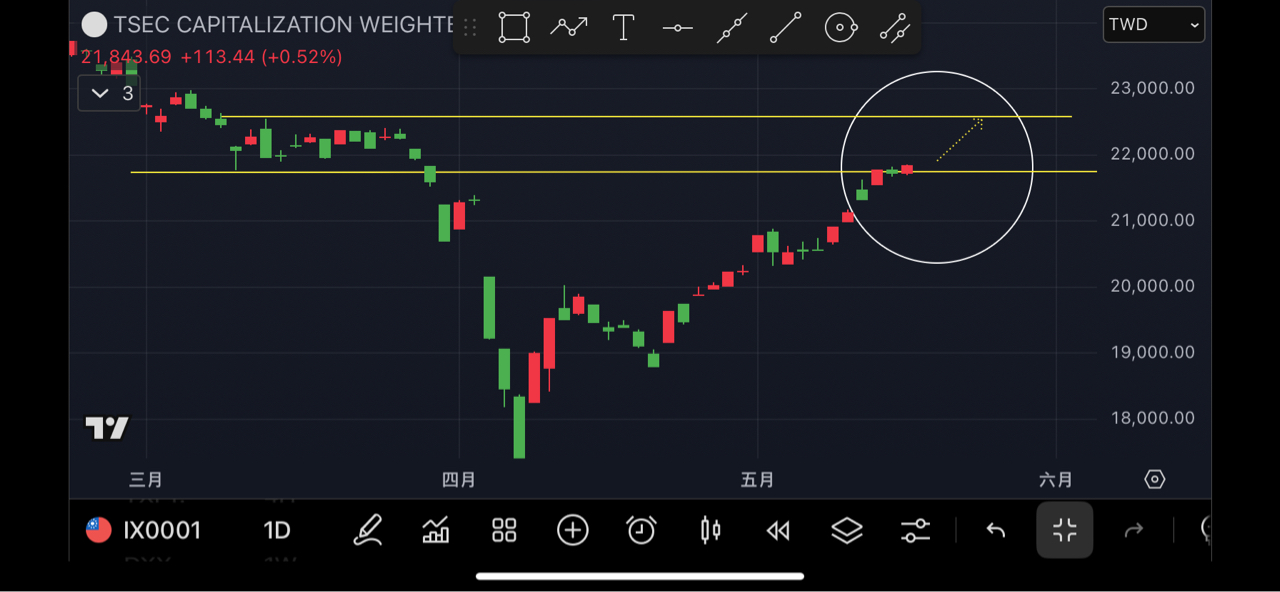Tap the iOS home indicator bar
The height and width of the screenshot is (592, 1280).
click(x=640, y=576)
